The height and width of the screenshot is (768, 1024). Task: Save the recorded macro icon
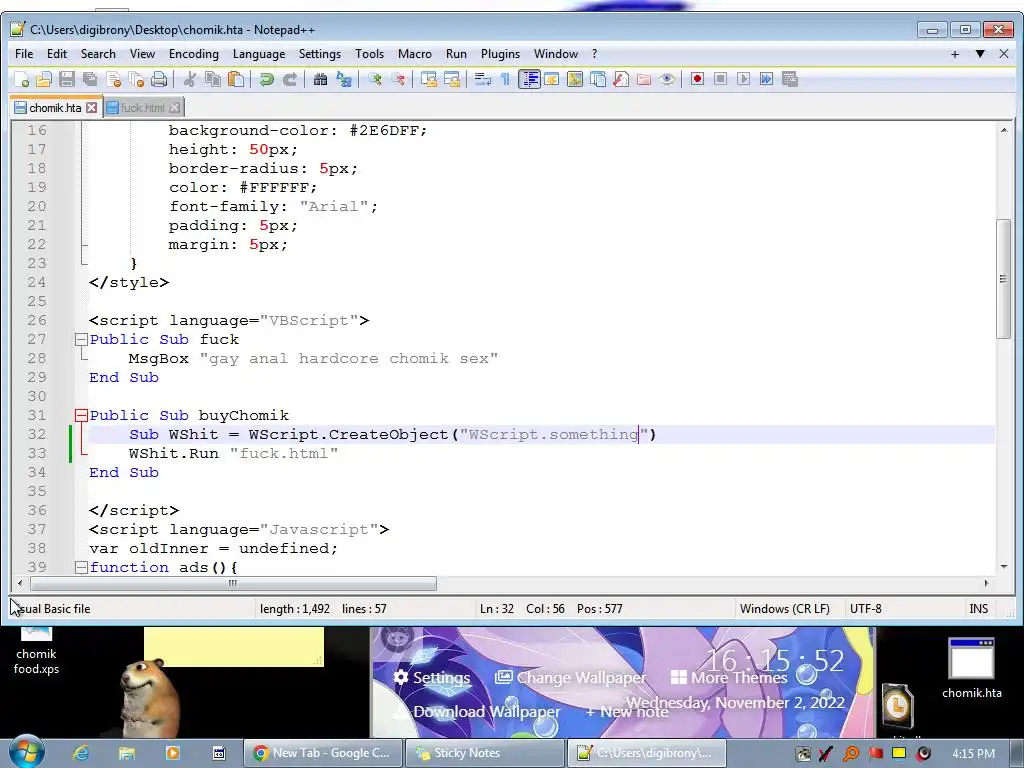coord(790,79)
